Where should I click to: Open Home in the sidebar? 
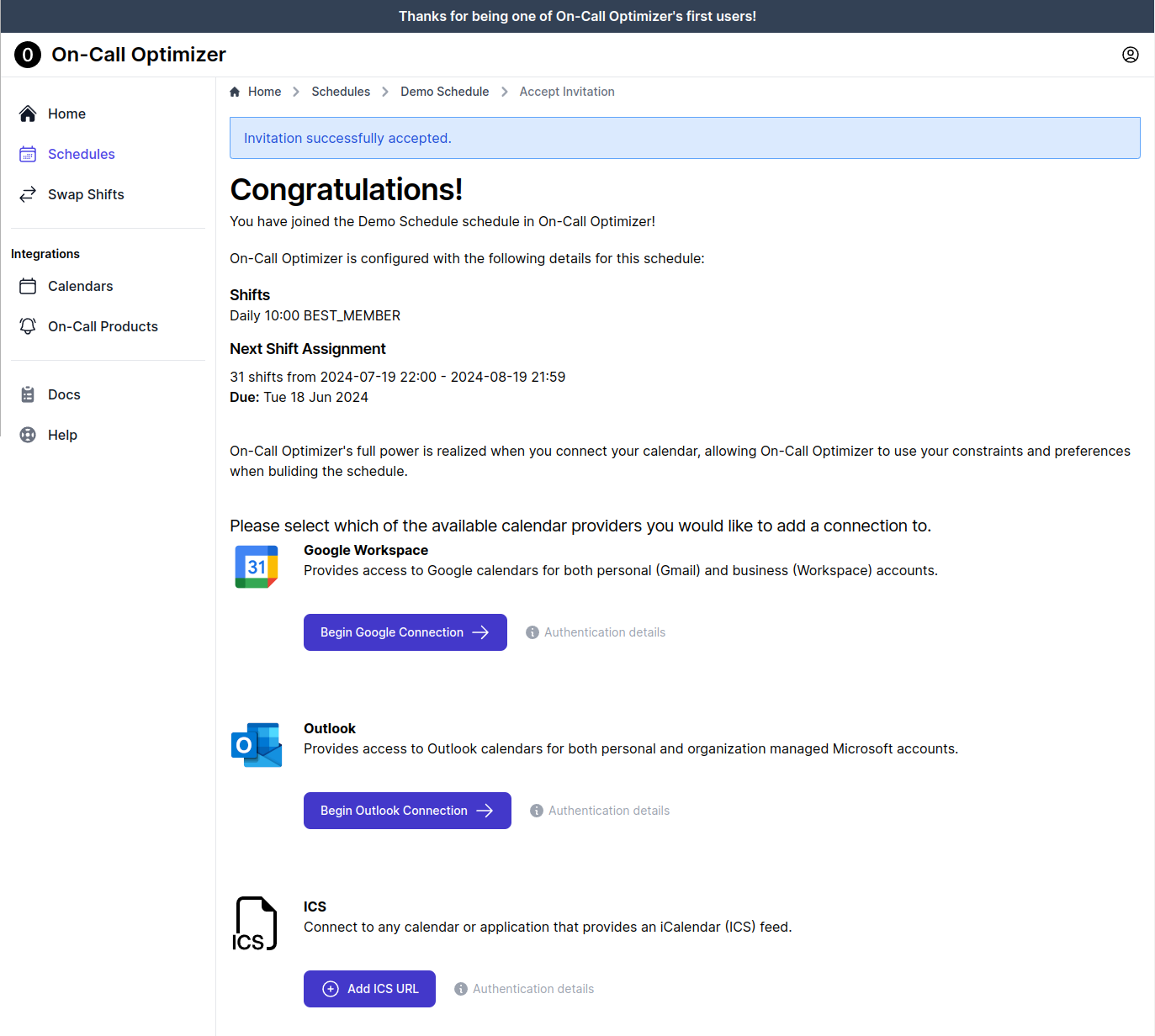pyautogui.click(x=66, y=114)
